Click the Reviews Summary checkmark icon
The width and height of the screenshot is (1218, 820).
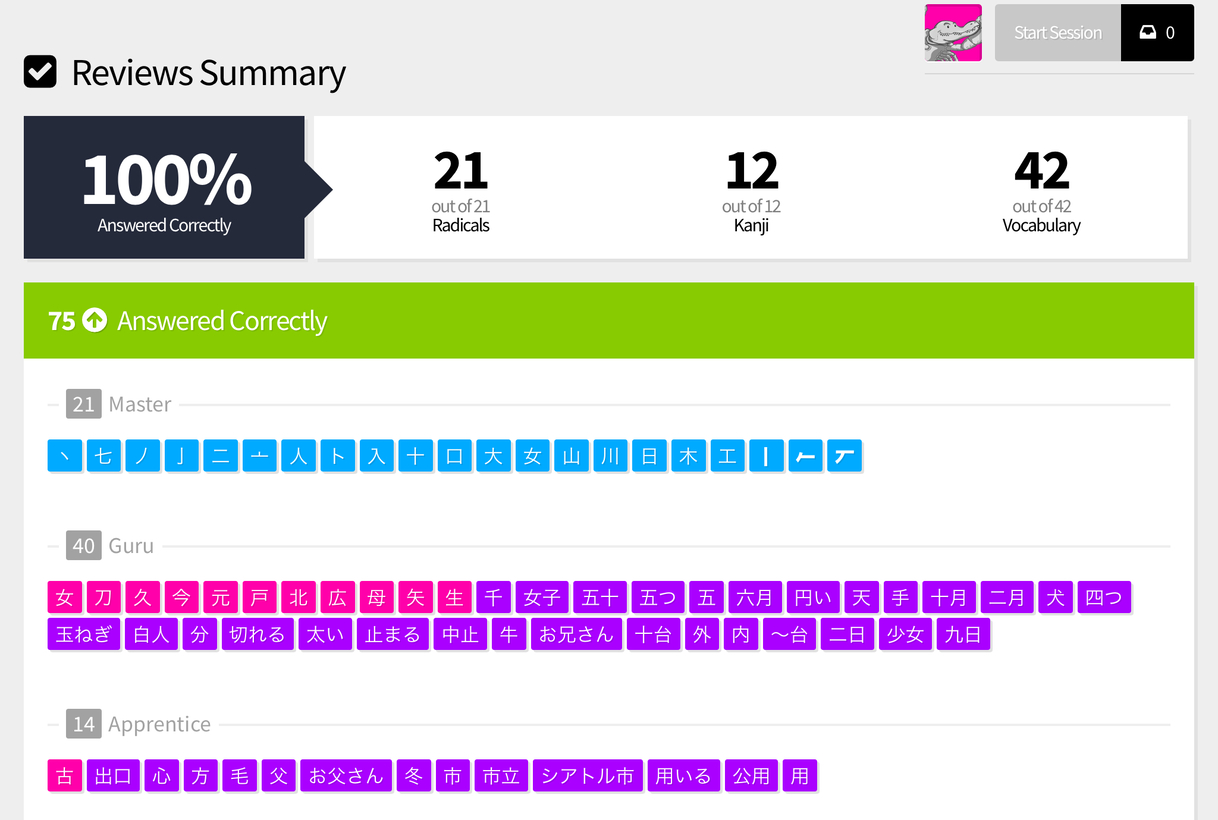pos(40,72)
